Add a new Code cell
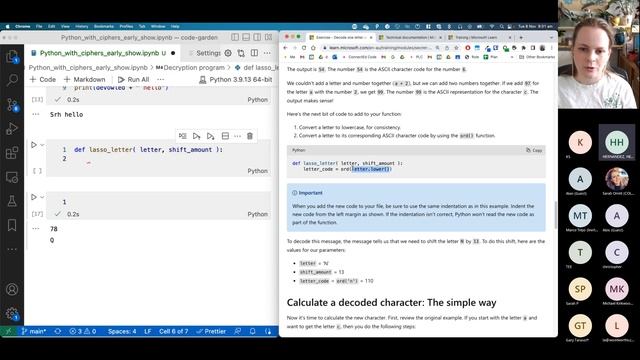The height and width of the screenshot is (360, 640). (x=42, y=79)
